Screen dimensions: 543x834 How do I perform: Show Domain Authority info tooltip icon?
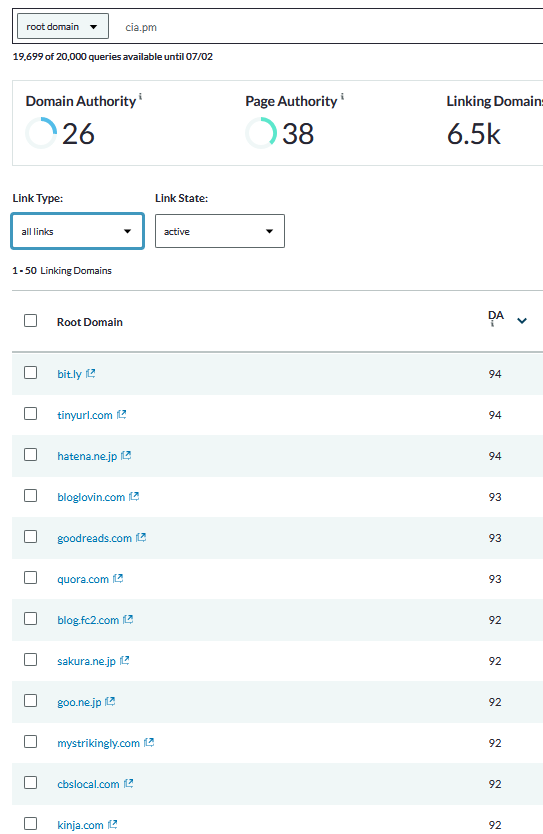click(140, 97)
